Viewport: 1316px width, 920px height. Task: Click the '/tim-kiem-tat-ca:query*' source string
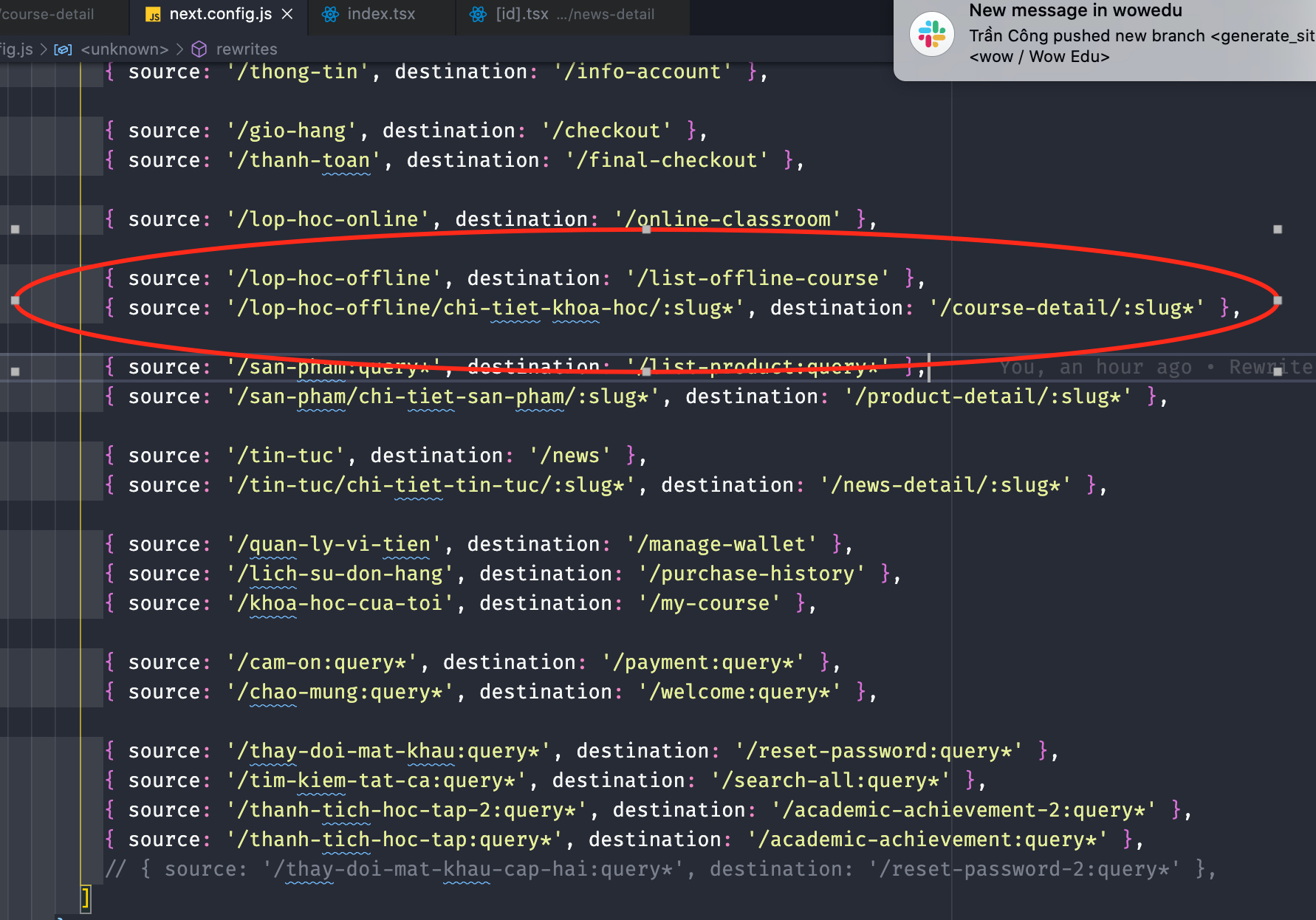pos(377,780)
